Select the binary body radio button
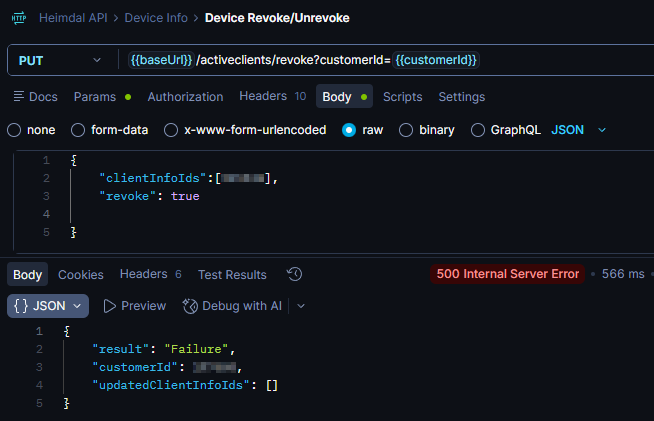 (x=406, y=130)
